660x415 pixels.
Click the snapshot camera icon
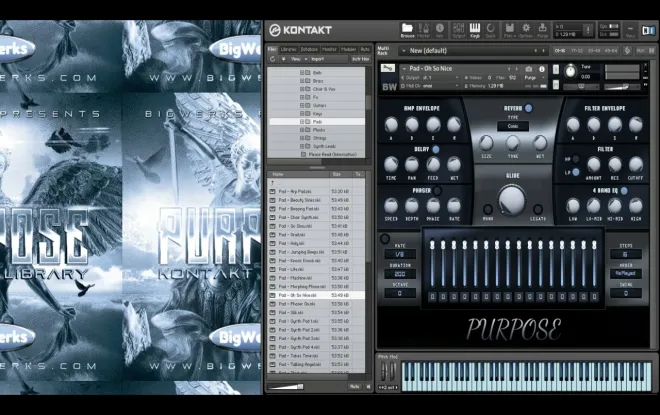click(529, 69)
